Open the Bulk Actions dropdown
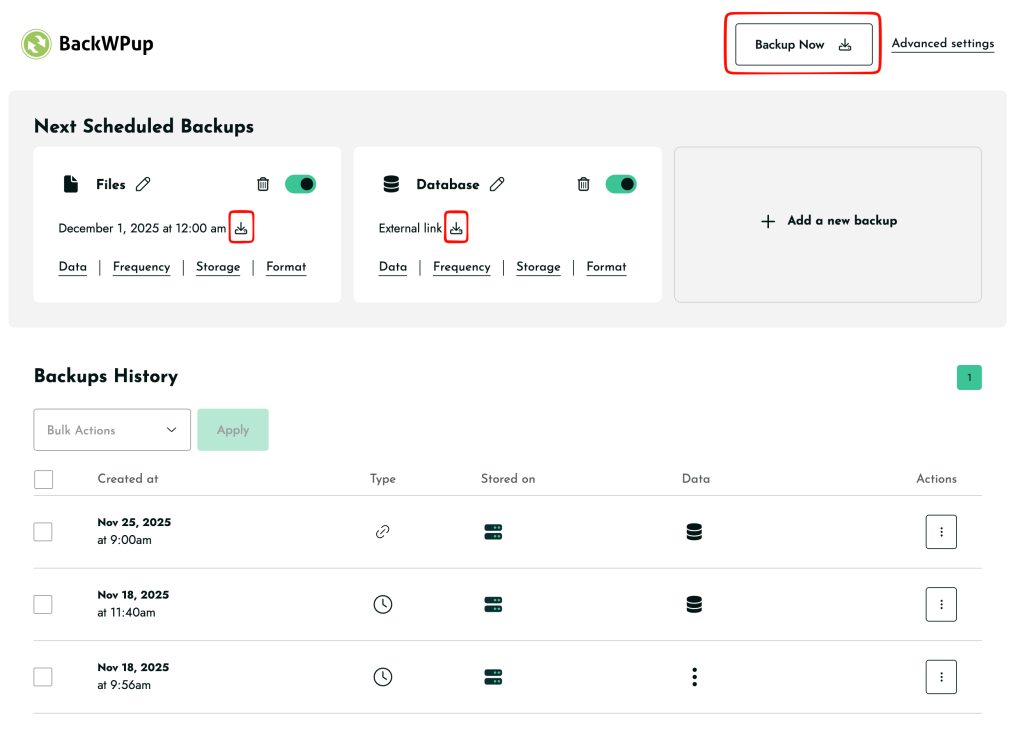Screen dimensions: 1024x730 pos(112,430)
